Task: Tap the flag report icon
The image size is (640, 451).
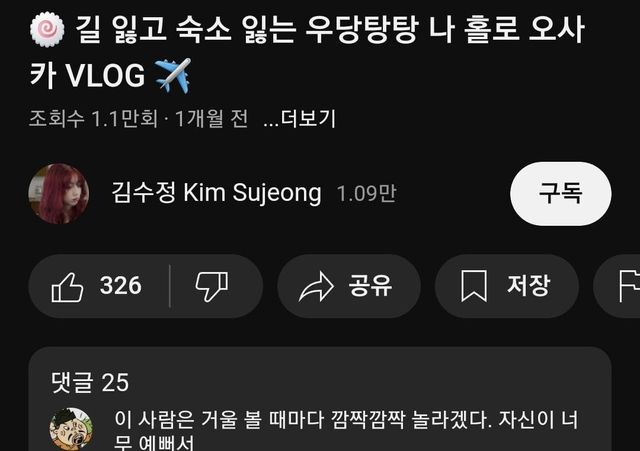Action: [x=629, y=286]
